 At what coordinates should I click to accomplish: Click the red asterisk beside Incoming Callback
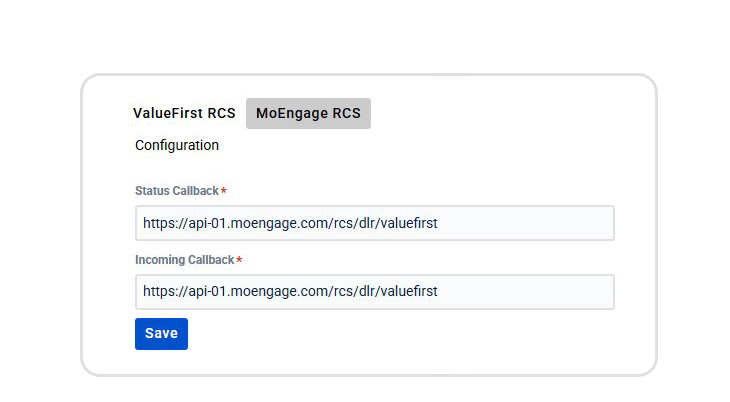[x=240, y=259]
